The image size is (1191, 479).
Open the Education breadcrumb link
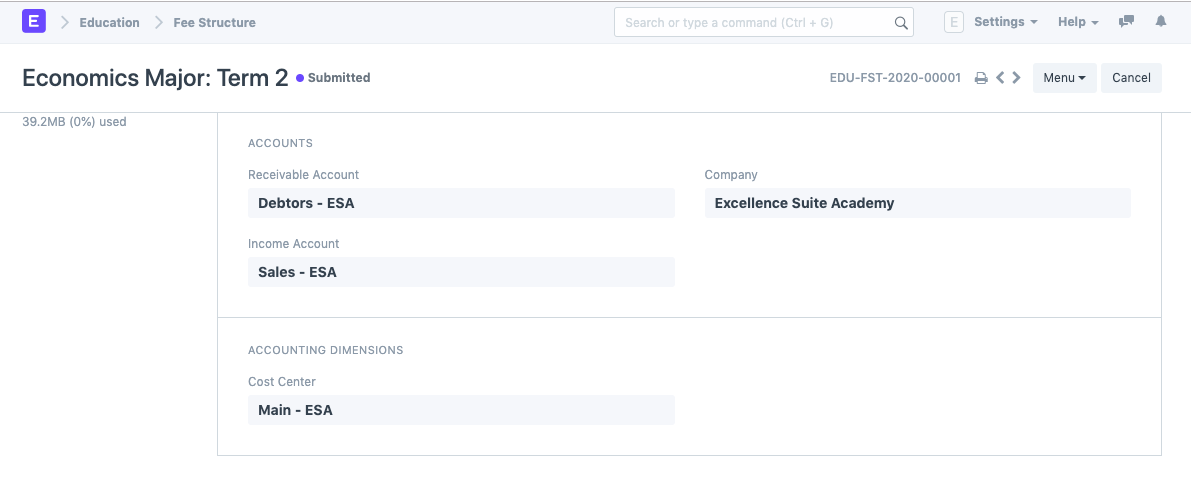(x=109, y=22)
